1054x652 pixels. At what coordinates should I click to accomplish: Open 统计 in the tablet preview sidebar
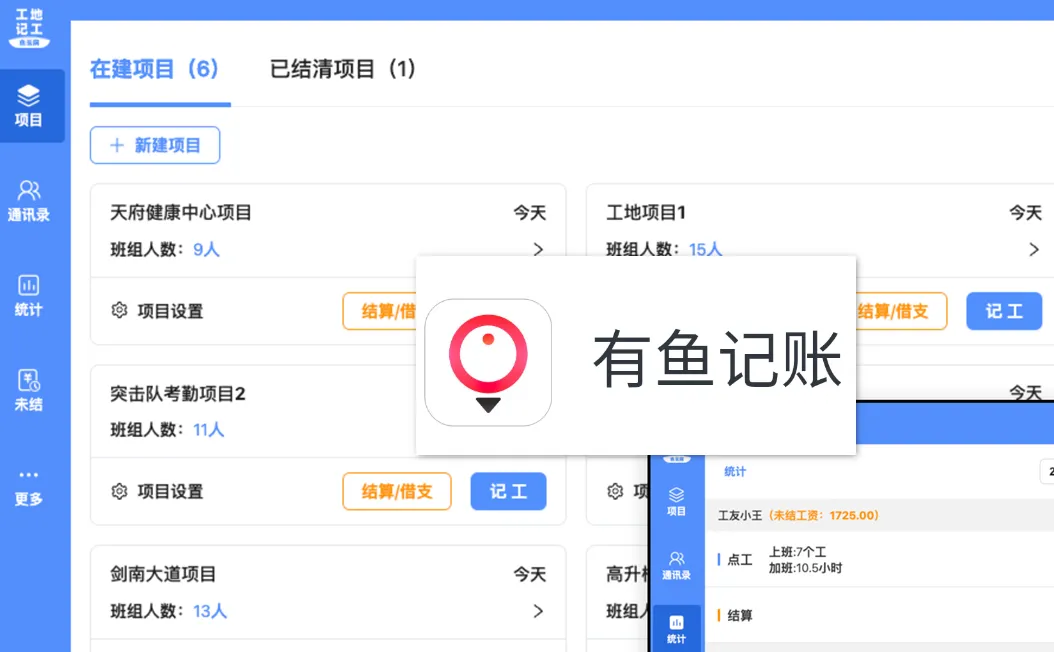[x=676, y=628]
